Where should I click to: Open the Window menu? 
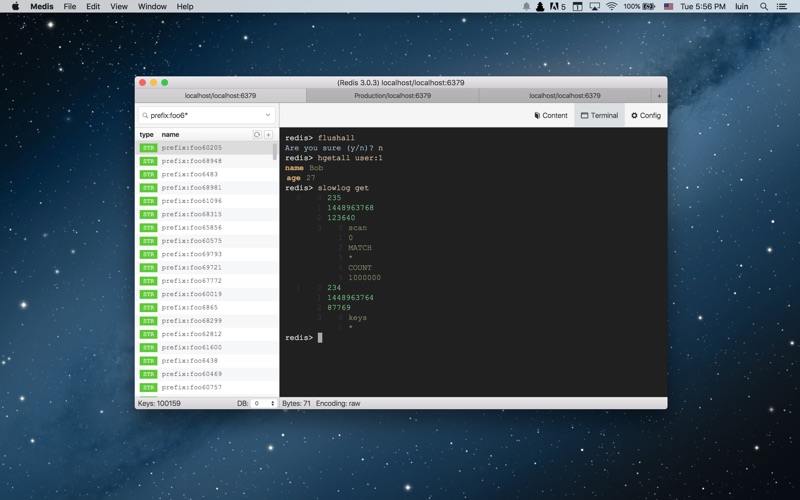point(152,7)
